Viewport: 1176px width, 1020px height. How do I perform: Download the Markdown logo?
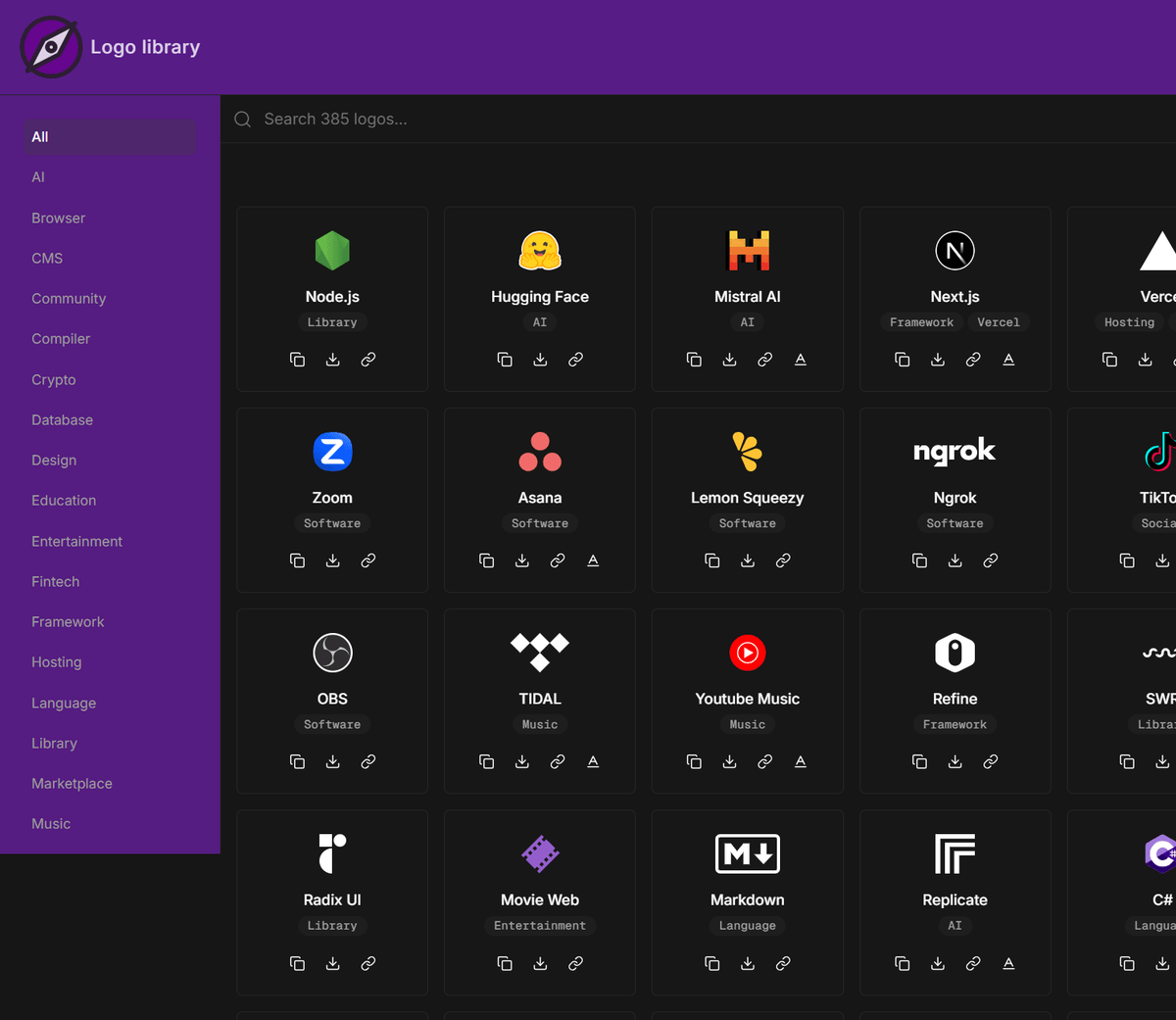[x=748, y=963]
